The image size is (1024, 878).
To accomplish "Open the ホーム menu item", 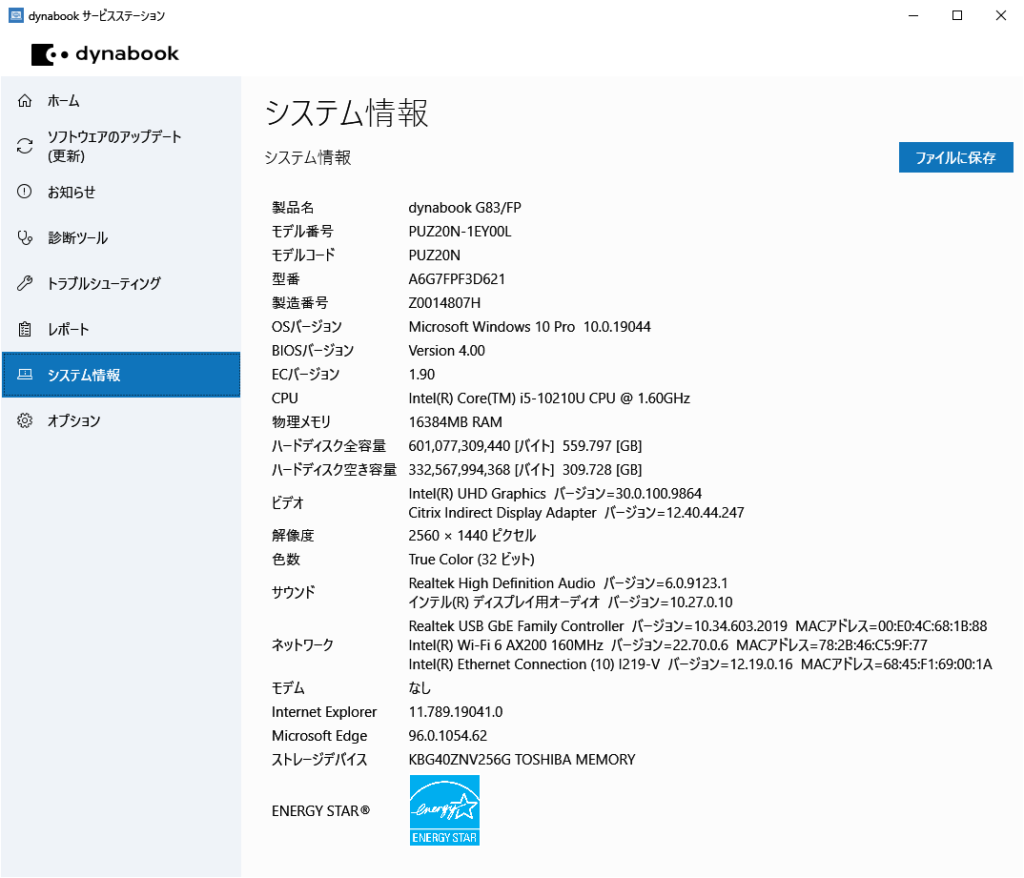I will coord(121,101).
